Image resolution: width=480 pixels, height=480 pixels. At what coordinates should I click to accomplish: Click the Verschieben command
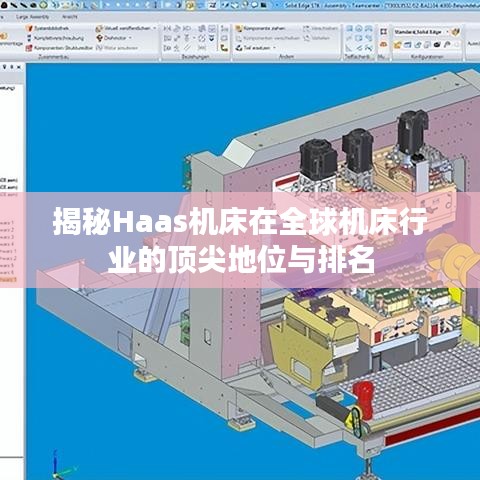(x=320, y=28)
